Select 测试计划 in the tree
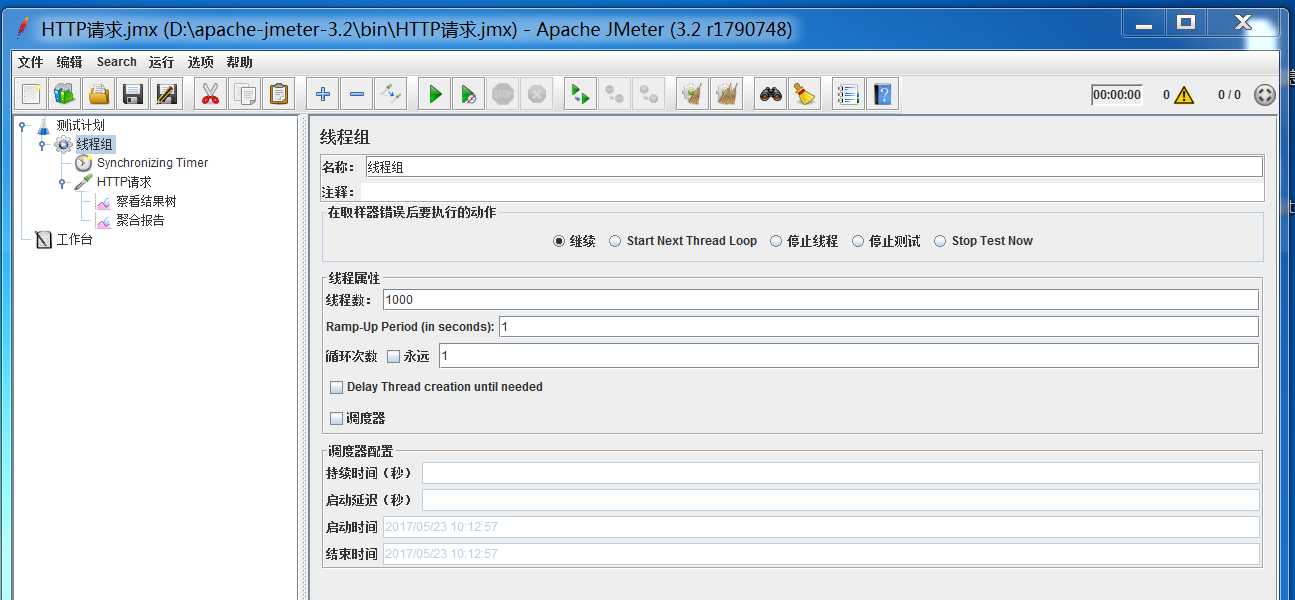Viewport: 1295px width, 600px height. click(80, 125)
